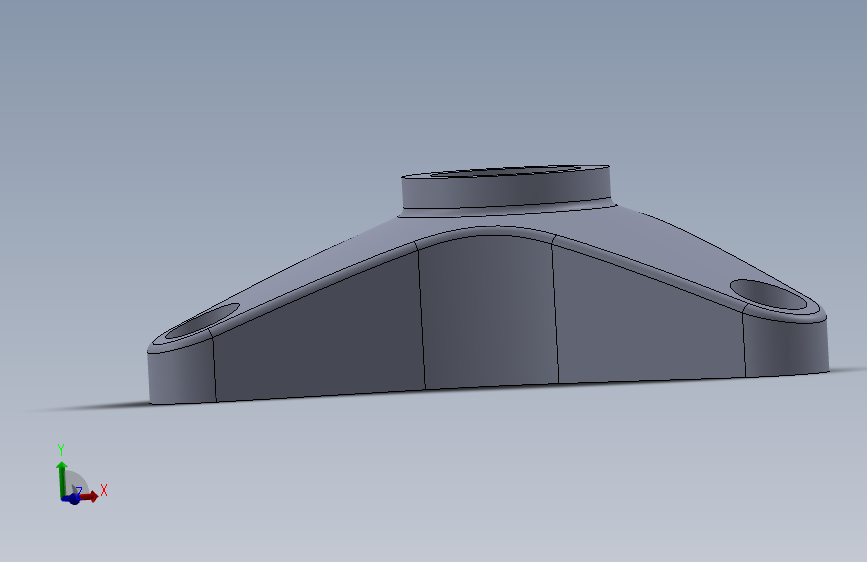This screenshot has height=562, width=867.
Task: Select the rounded right end face of bracket
Action: (786, 346)
